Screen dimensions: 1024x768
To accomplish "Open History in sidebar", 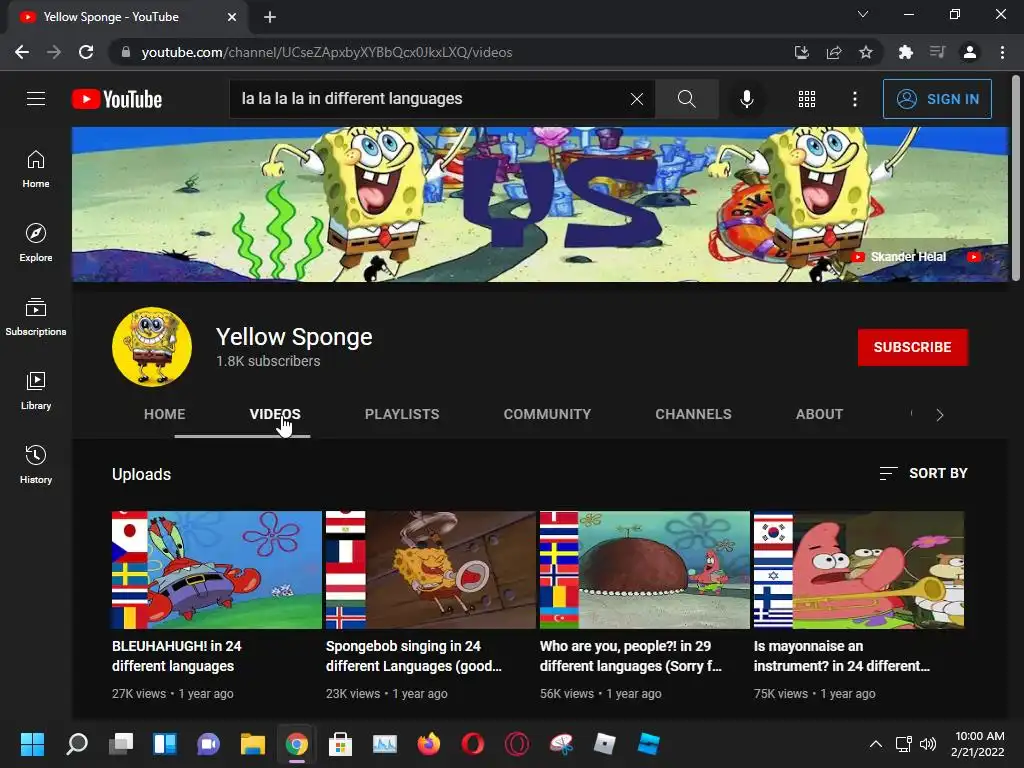I will point(36,464).
